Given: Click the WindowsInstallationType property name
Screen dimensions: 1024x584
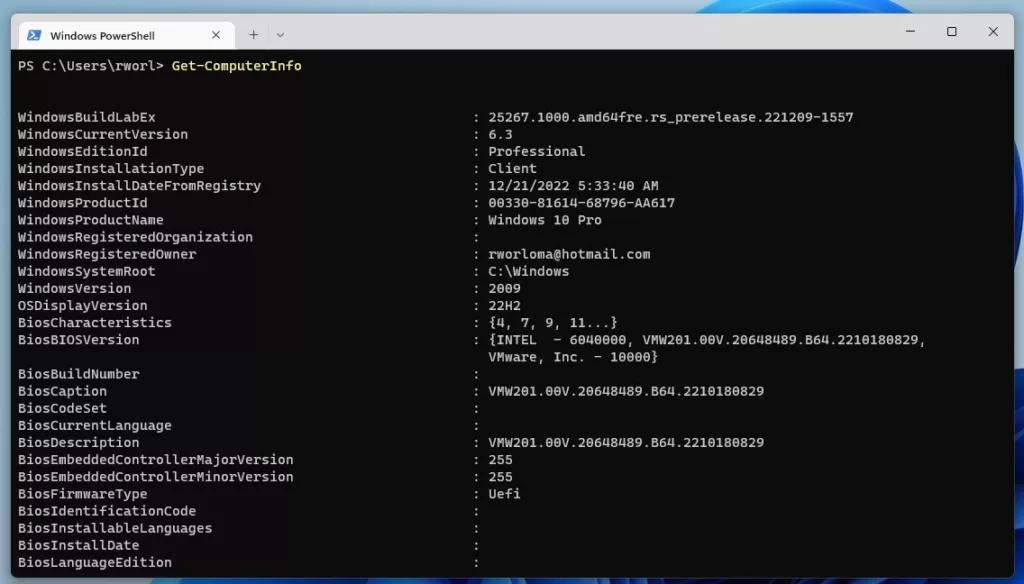Looking at the screenshot, I should (111, 169).
